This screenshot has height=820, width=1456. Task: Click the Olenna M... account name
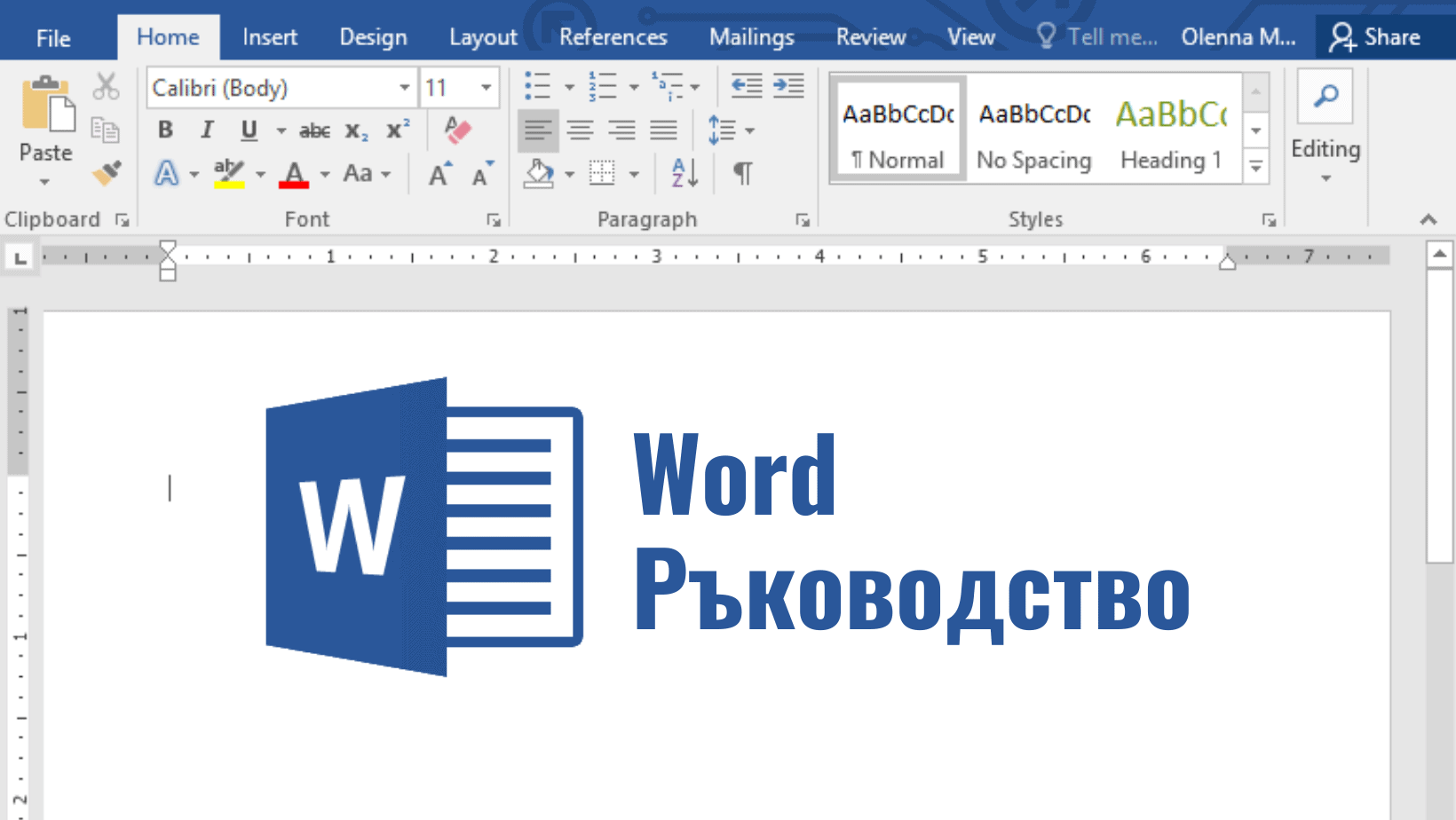pos(1238,37)
